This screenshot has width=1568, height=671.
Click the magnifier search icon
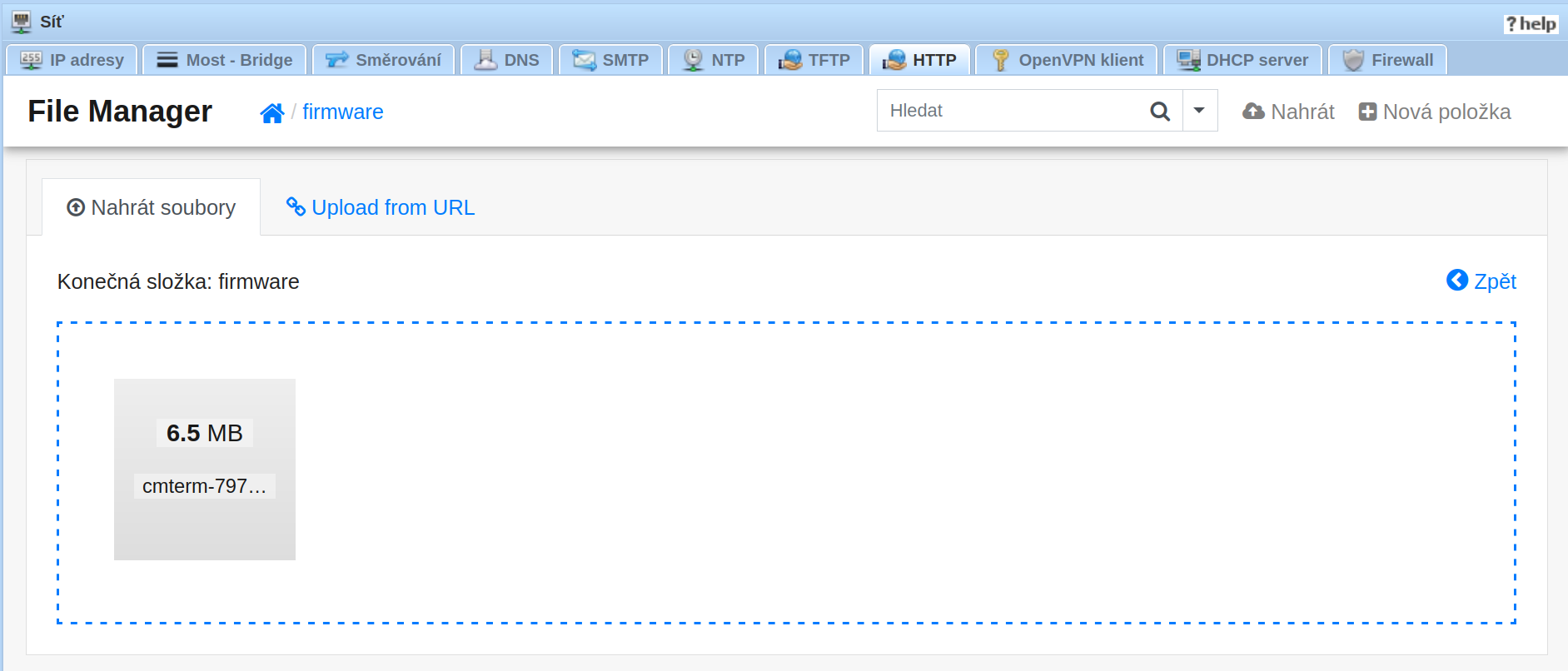pos(1160,111)
